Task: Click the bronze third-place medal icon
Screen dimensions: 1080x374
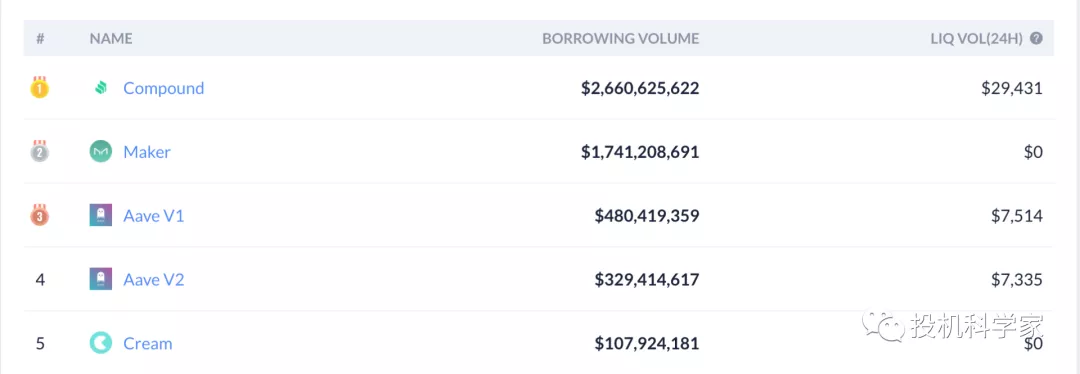Action: pyautogui.click(x=40, y=215)
